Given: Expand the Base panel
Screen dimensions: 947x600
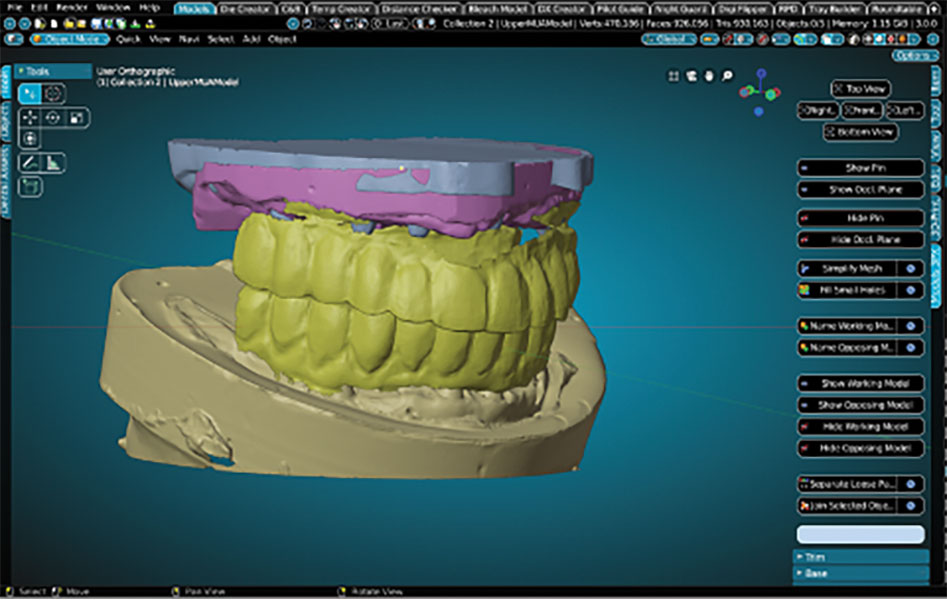Looking at the screenshot, I should point(860,574).
